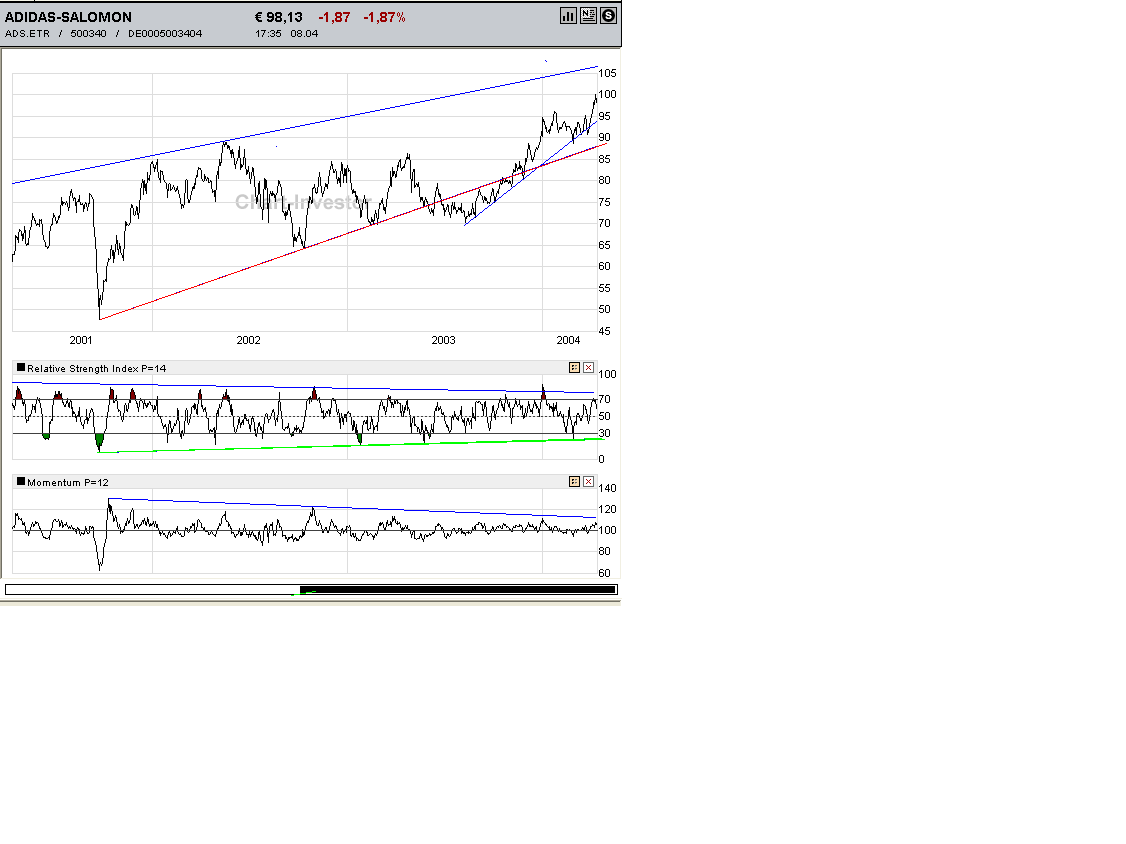
Task: Click the 45 price axis label
Action: coord(605,331)
